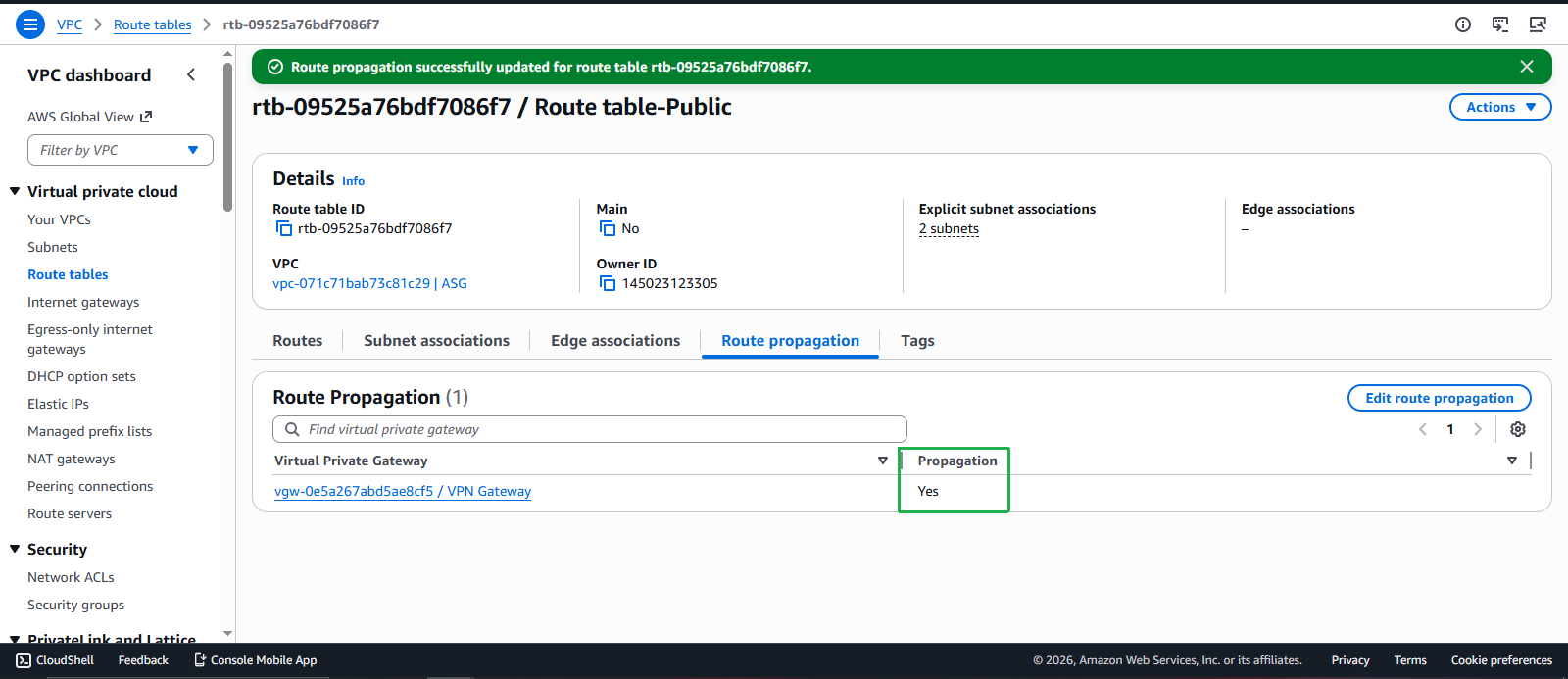Image resolution: width=1568 pixels, height=679 pixels.
Task: Click the info circle icon in top bar
Action: 1463,24
